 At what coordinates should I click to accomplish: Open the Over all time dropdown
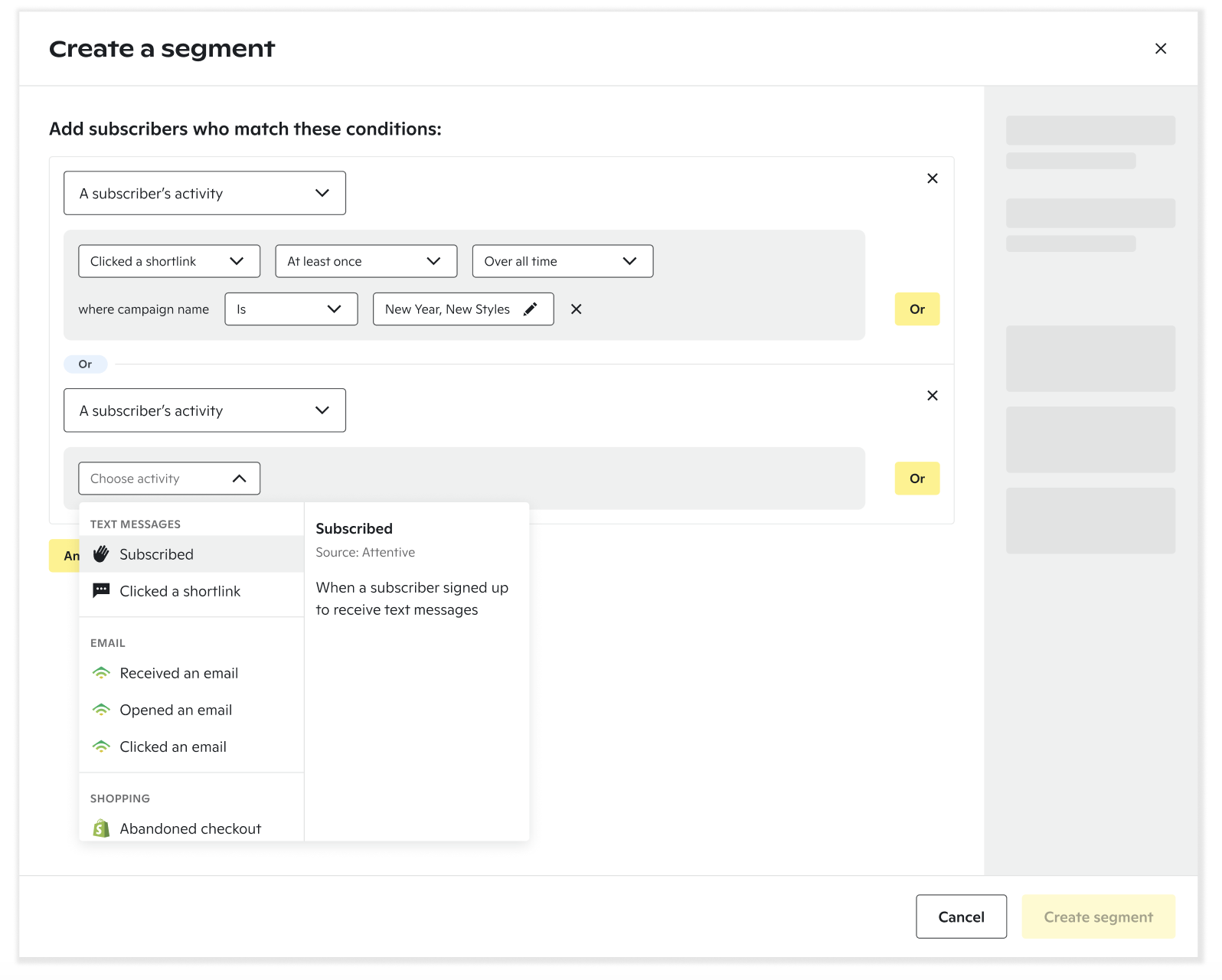coord(562,261)
